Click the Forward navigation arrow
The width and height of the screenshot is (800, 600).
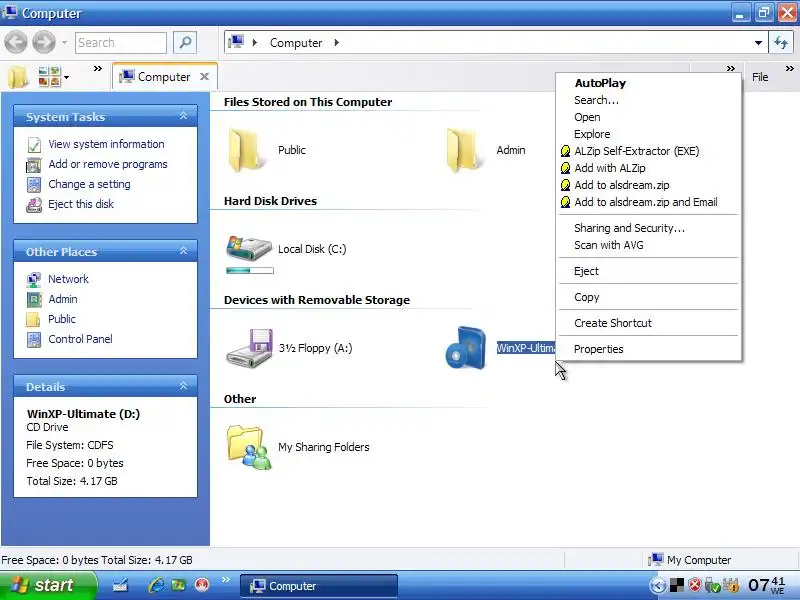point(44,42)
